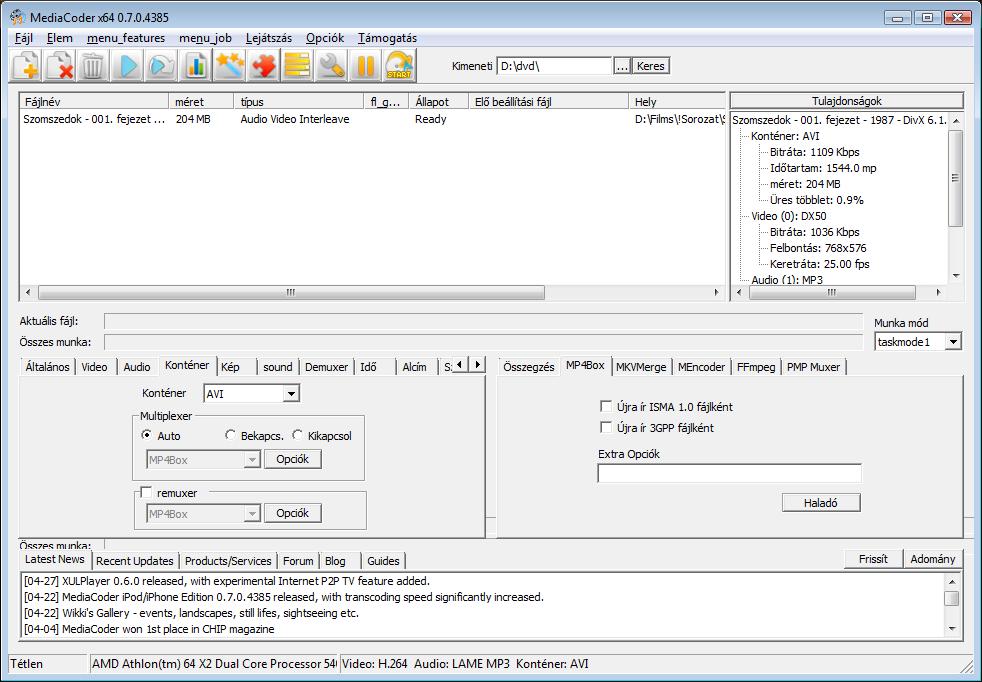This screenshot has width=982, height=682.
Task: Open the Opciók menu
Action: [325, 38]
